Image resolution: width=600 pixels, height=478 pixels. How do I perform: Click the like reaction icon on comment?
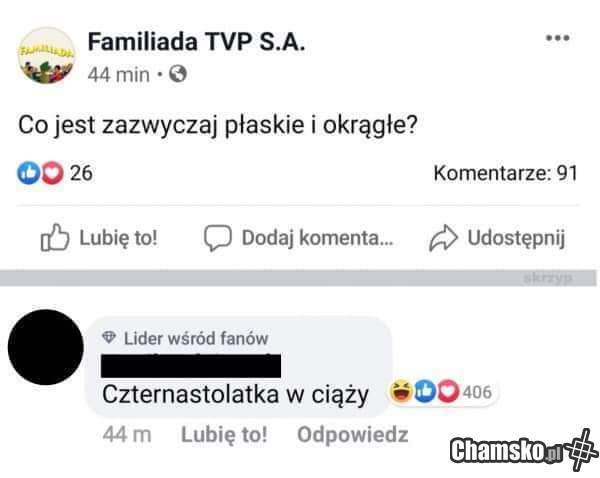pyautogui.click(x=425, y=391)
